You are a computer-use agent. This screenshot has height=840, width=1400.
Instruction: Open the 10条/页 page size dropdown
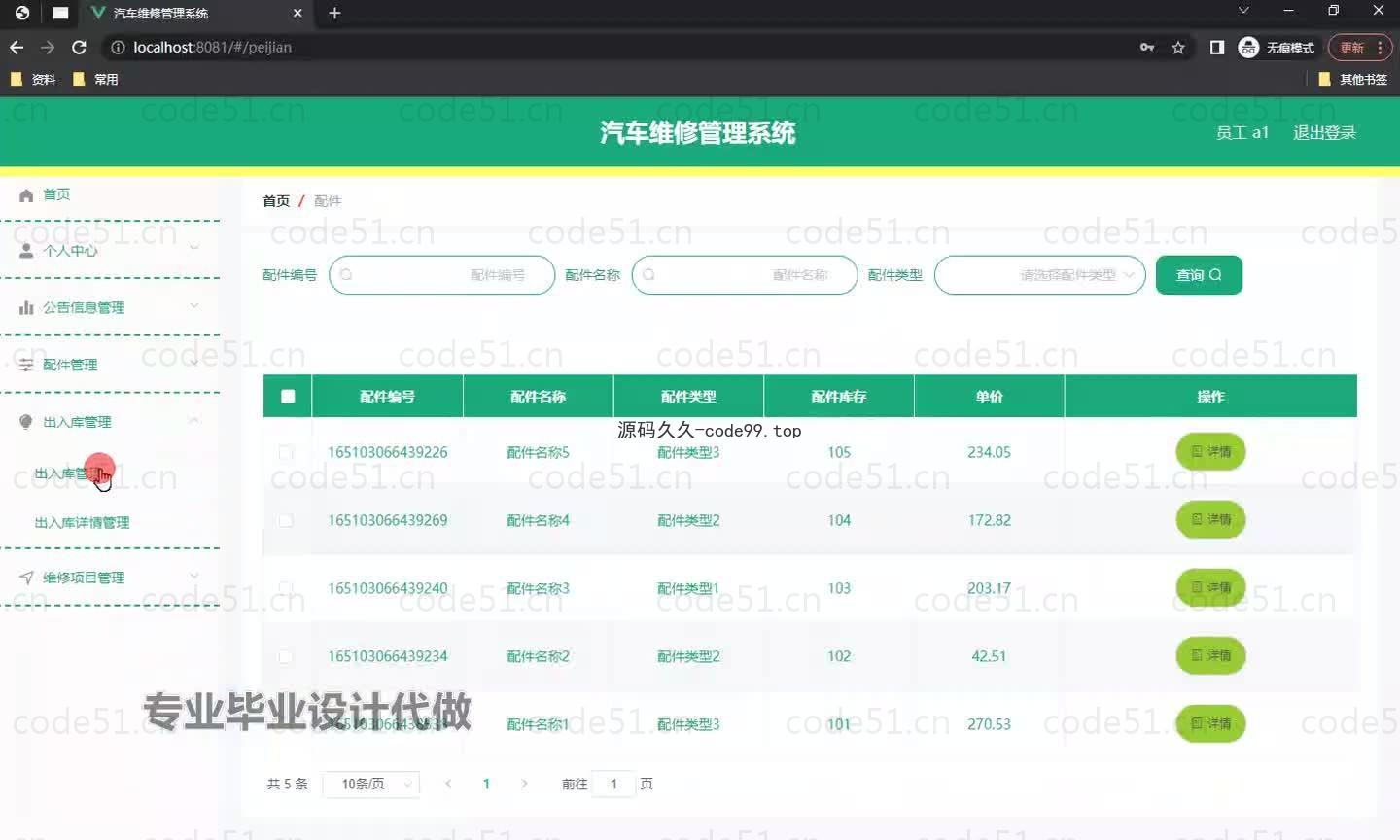pyautogui.click(x=370, y=784)
